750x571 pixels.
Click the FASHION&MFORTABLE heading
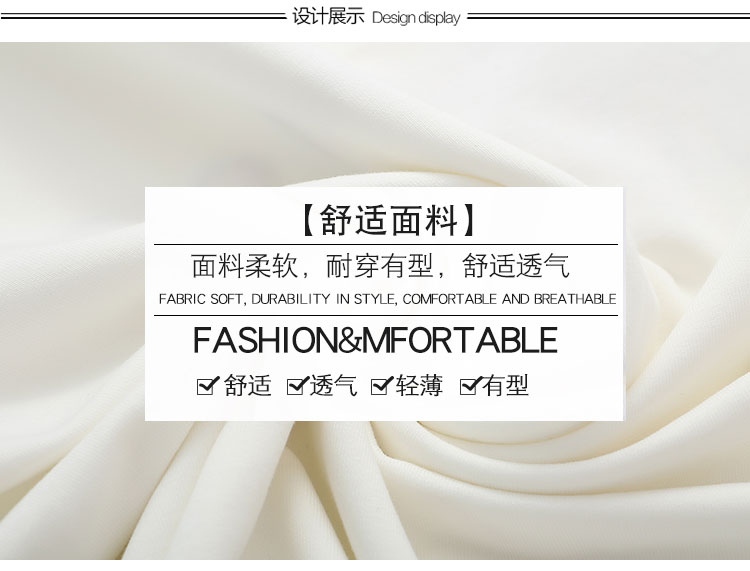coord(375,340)
